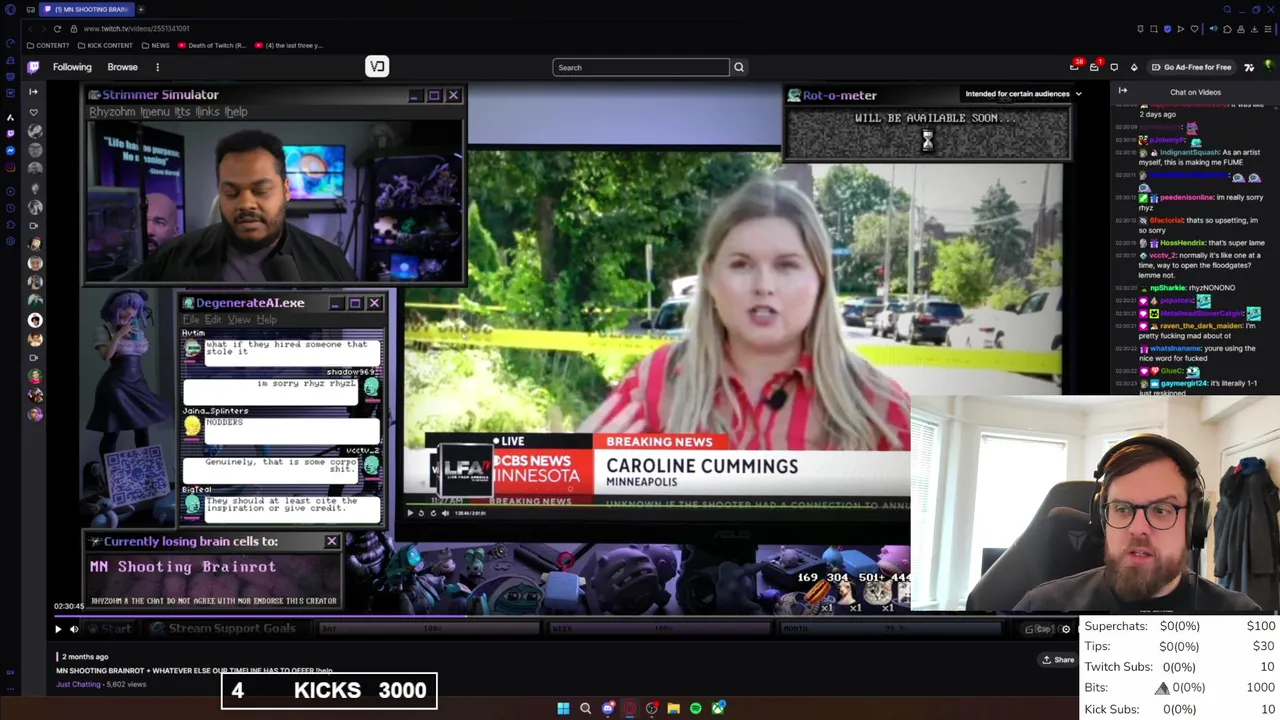The image size is (1280, 720).
Task: Open the last three y... bookmark
Action: 289,45
